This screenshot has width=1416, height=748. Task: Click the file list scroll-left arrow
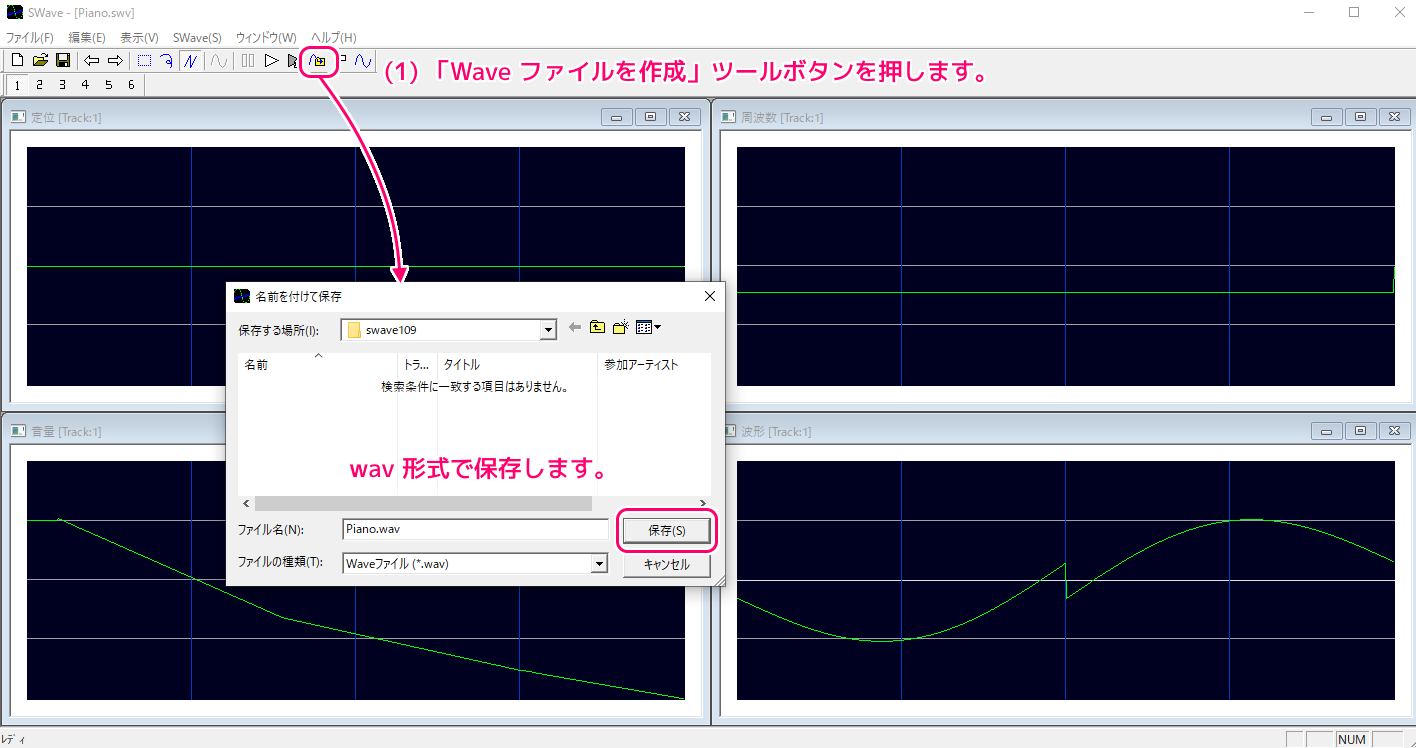coord(246,503)
